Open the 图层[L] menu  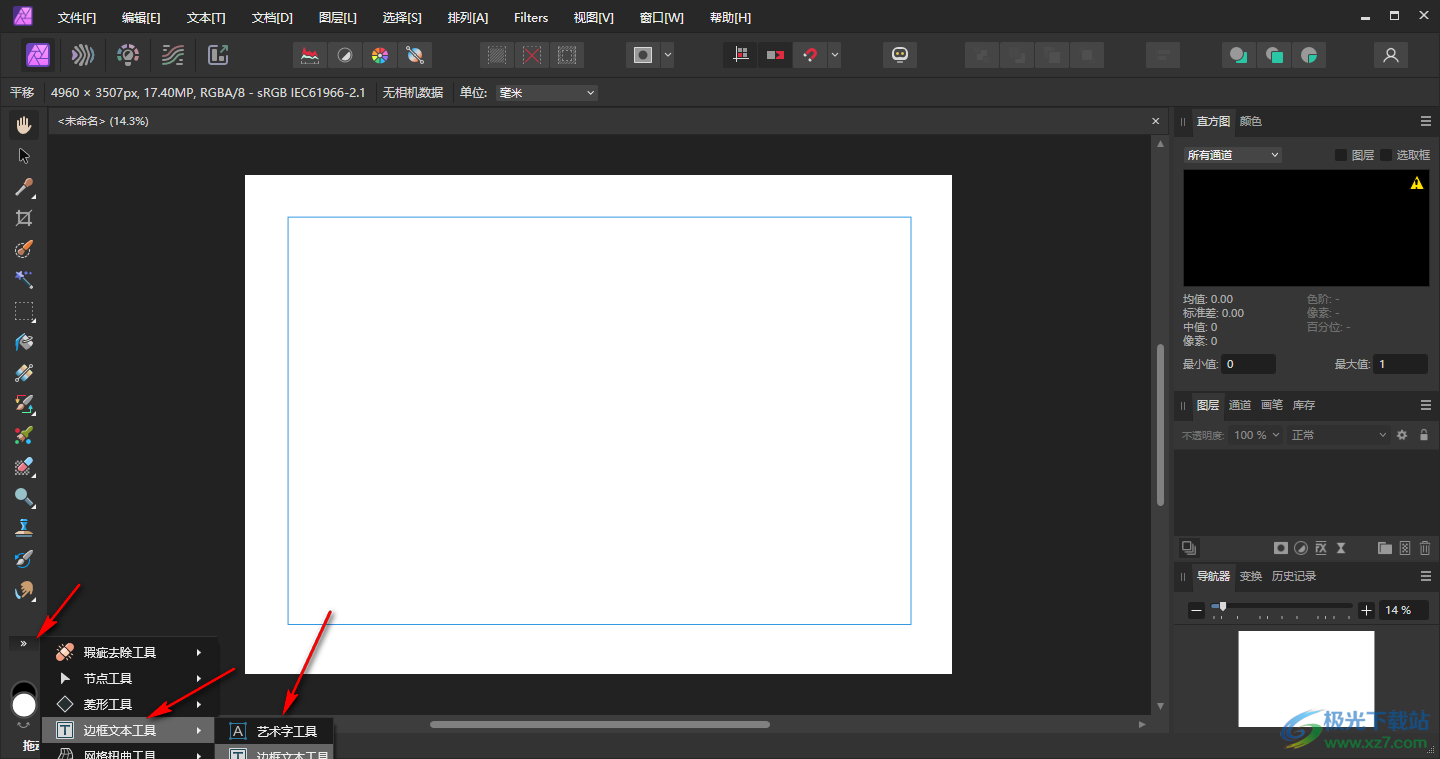tap(337, 17)
